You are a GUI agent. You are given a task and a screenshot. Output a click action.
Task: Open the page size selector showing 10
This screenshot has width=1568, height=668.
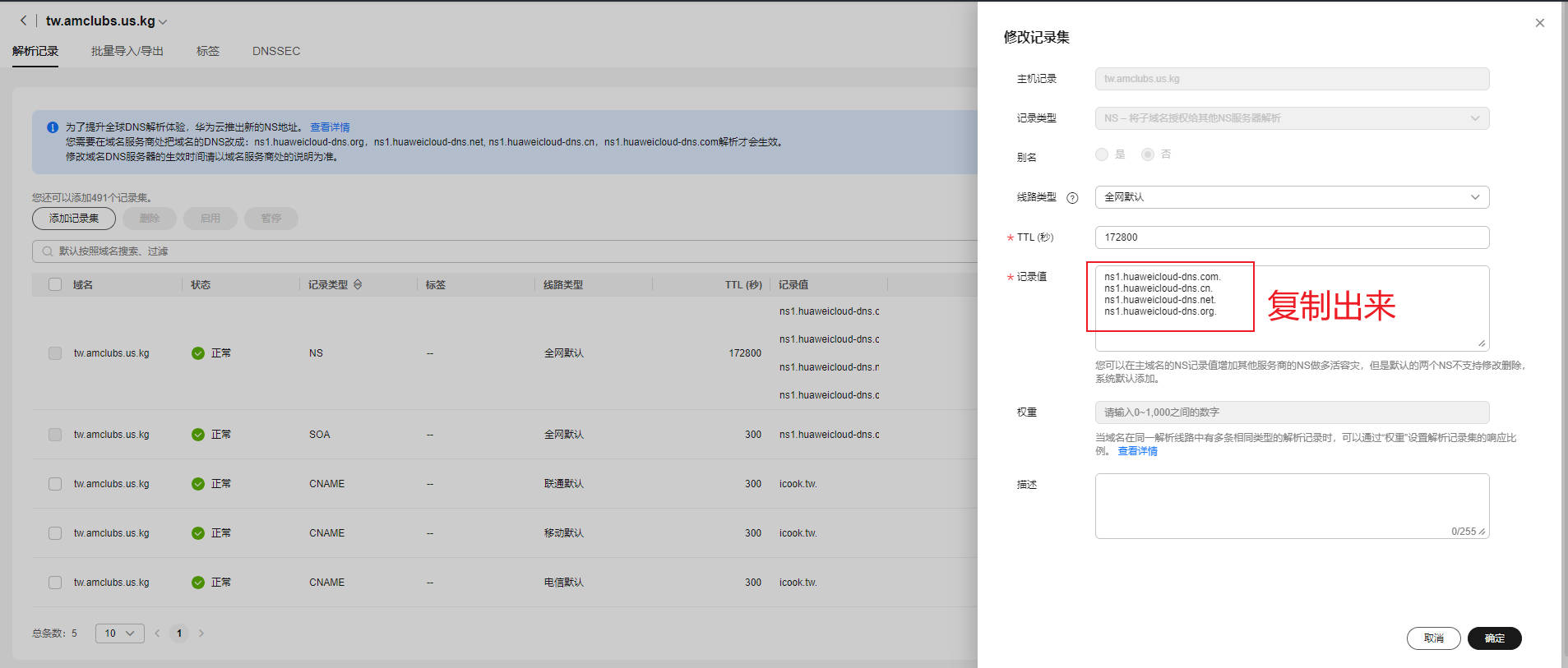[119, 633]
